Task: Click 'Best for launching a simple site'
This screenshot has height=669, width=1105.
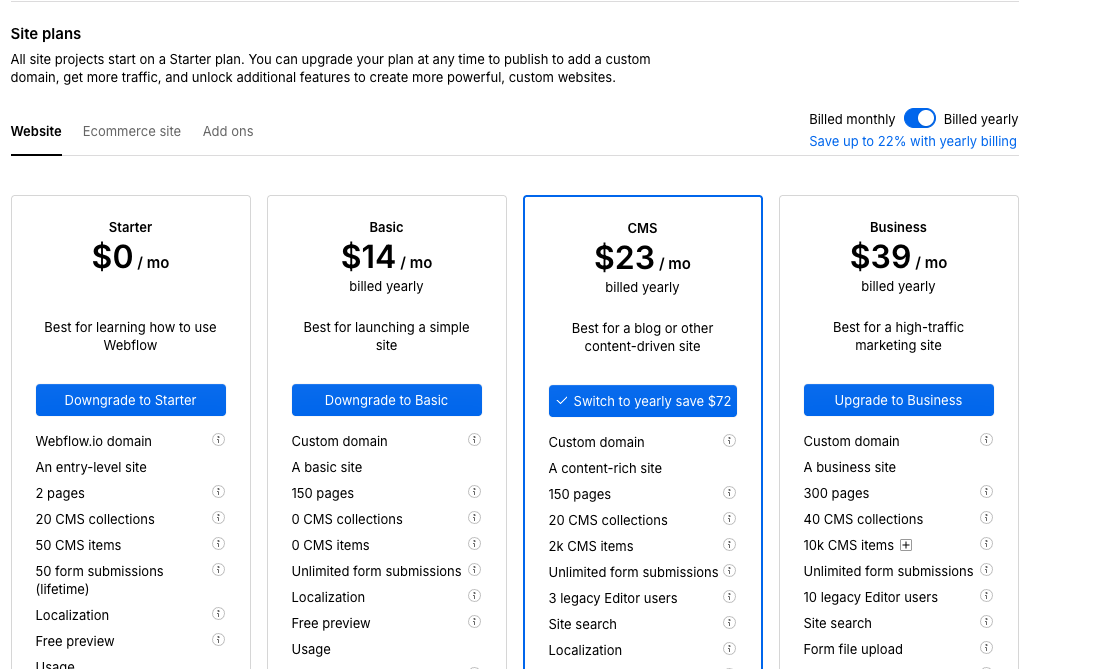Action: click(x=386, y=336)
